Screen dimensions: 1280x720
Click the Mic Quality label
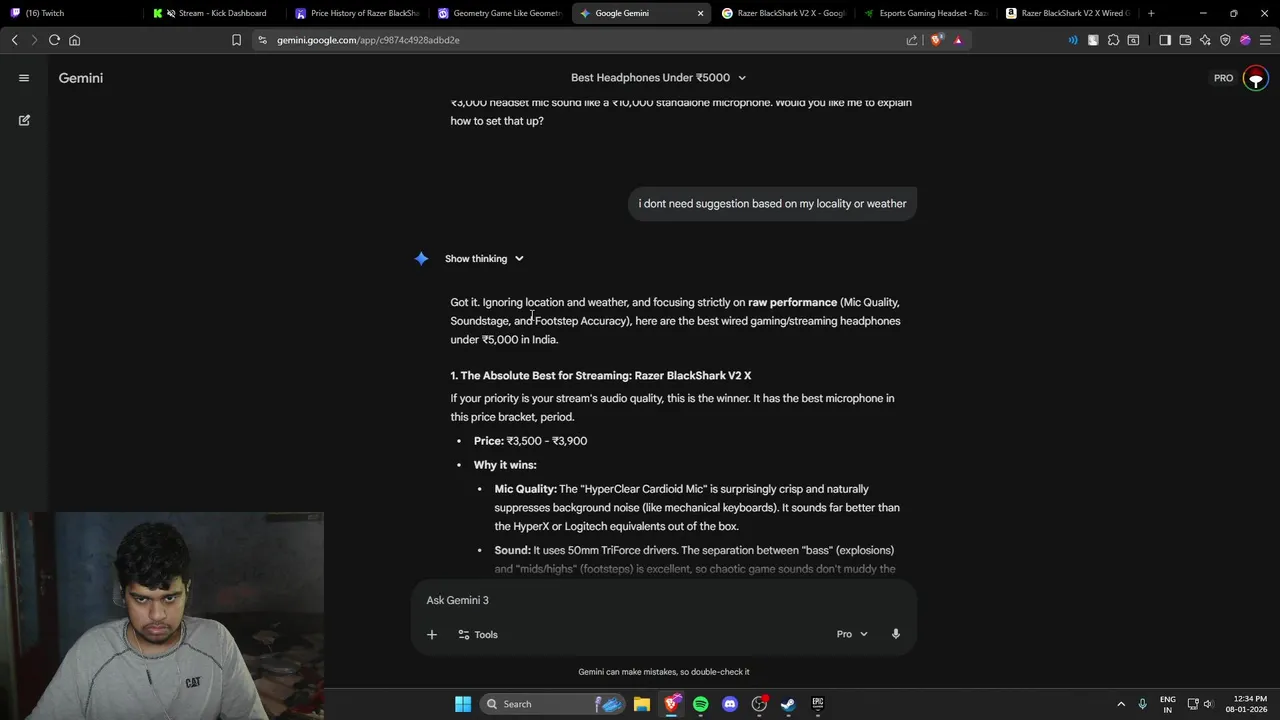point(525,489)
